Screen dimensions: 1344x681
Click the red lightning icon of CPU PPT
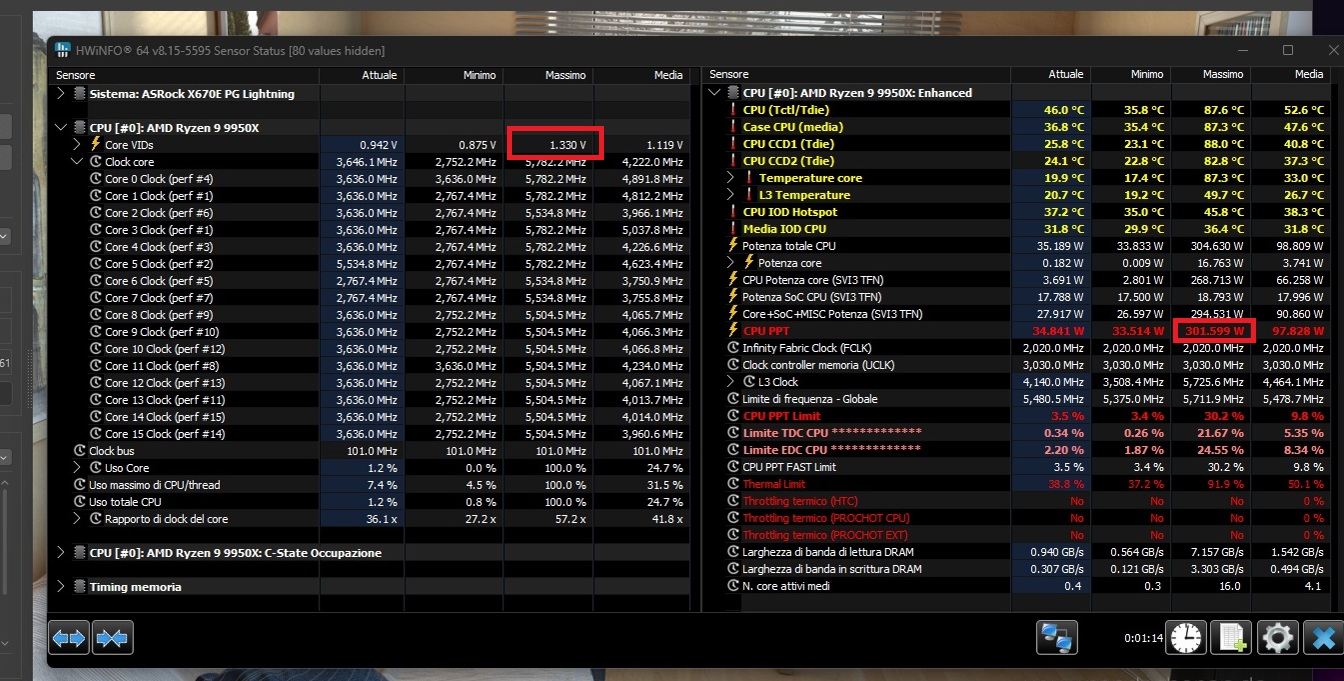click(x=732, y=331)
